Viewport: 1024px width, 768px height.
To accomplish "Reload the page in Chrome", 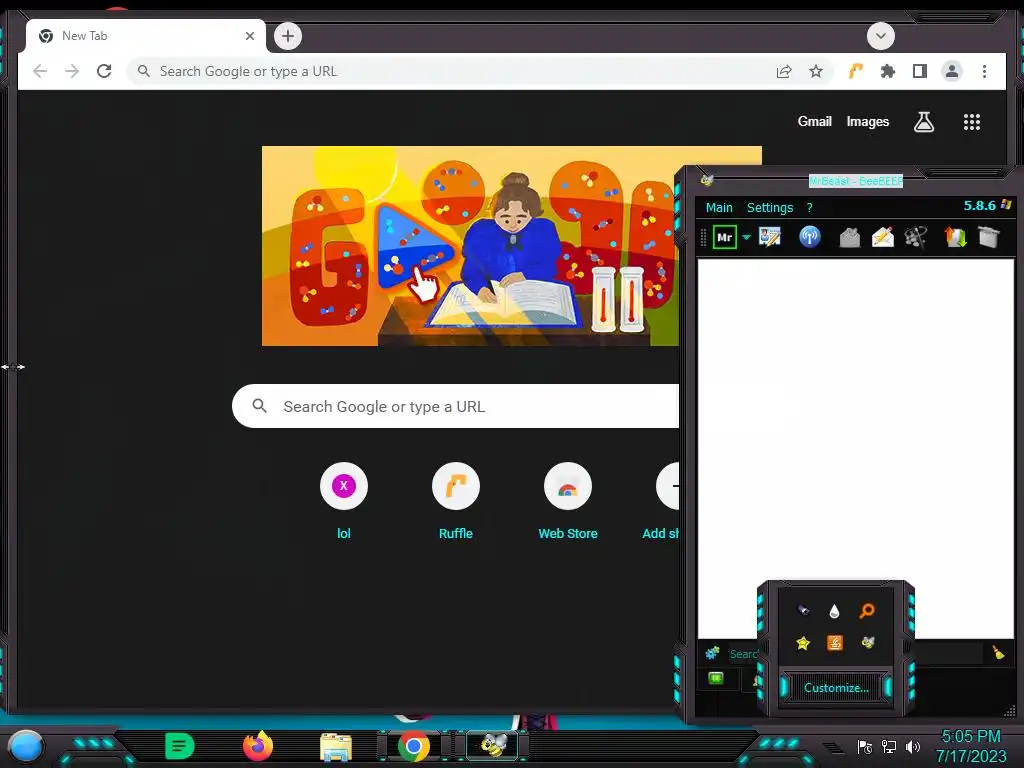I will click(104, 71).
